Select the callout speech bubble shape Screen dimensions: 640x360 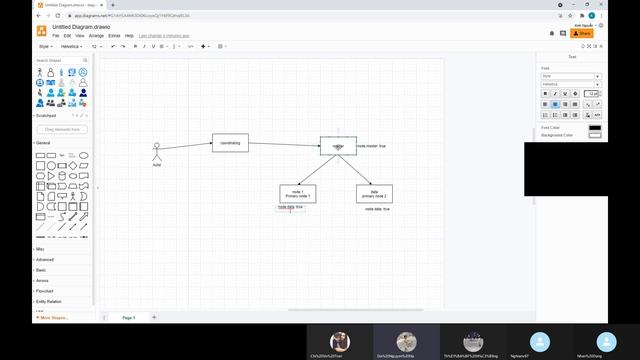tap(62, 196)
